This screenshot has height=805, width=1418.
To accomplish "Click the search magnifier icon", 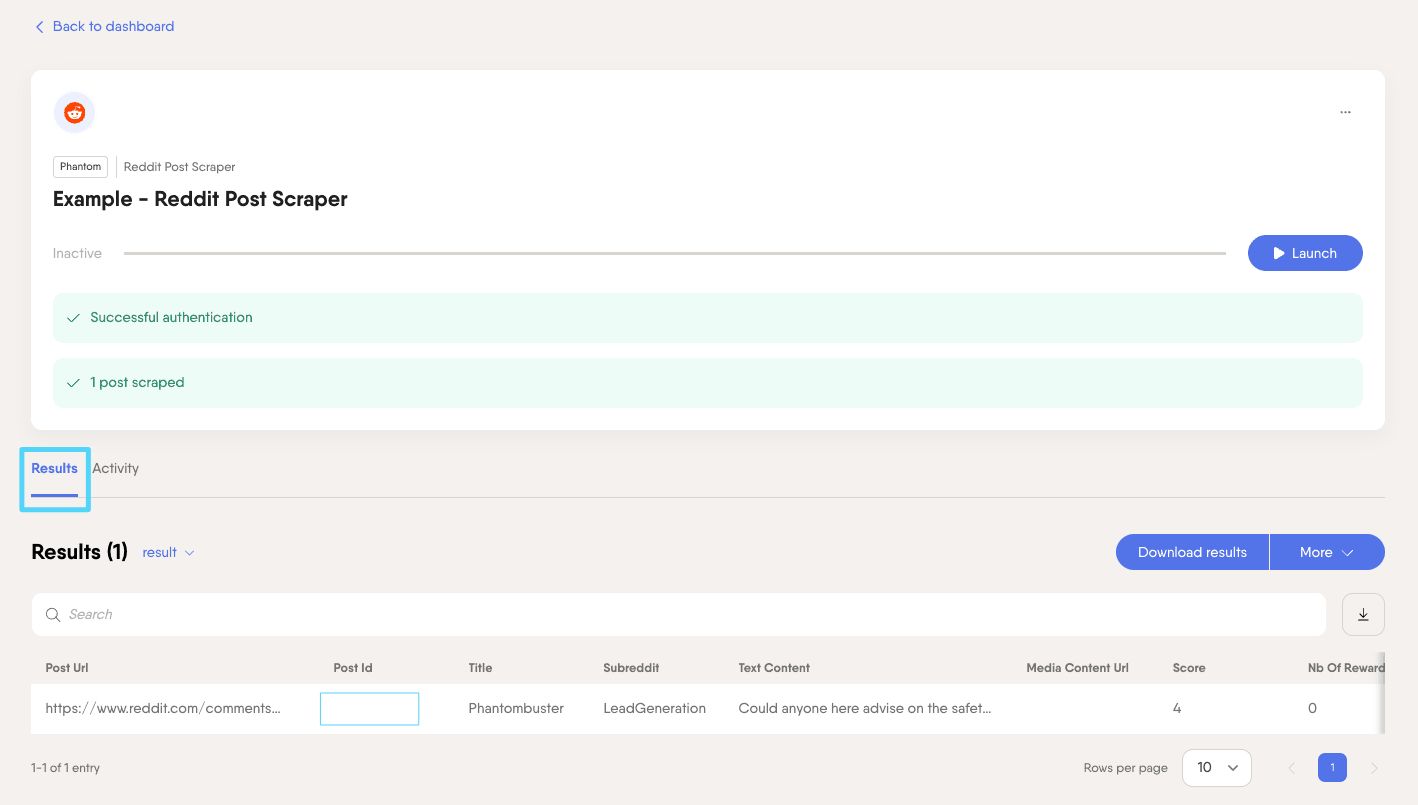I will (x=53, y=615).
